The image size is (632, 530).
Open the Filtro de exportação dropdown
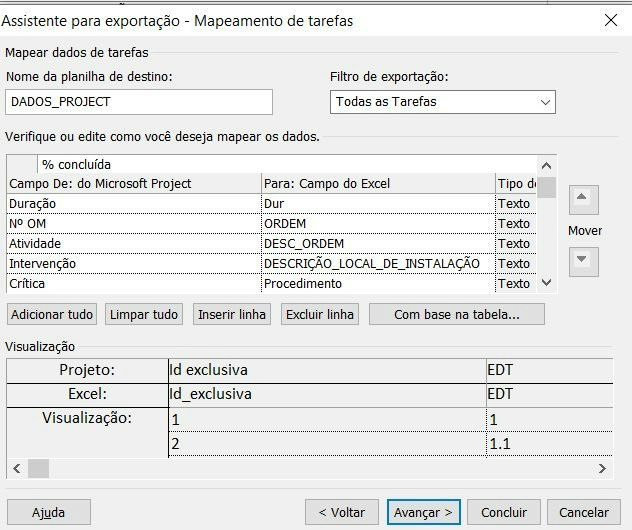(443, 102)
